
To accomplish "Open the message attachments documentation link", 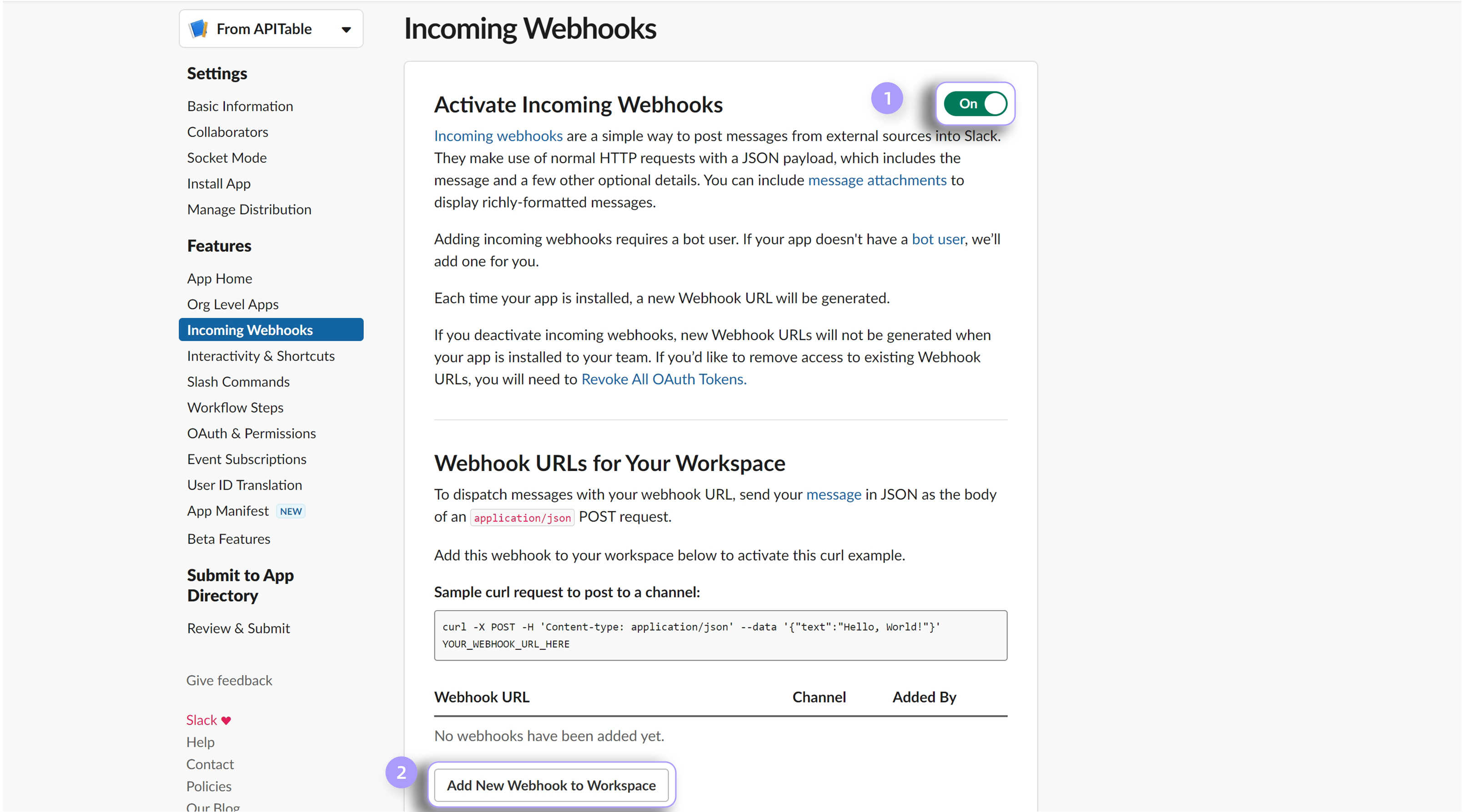I will pyautogui.click(x=877, y=180).
